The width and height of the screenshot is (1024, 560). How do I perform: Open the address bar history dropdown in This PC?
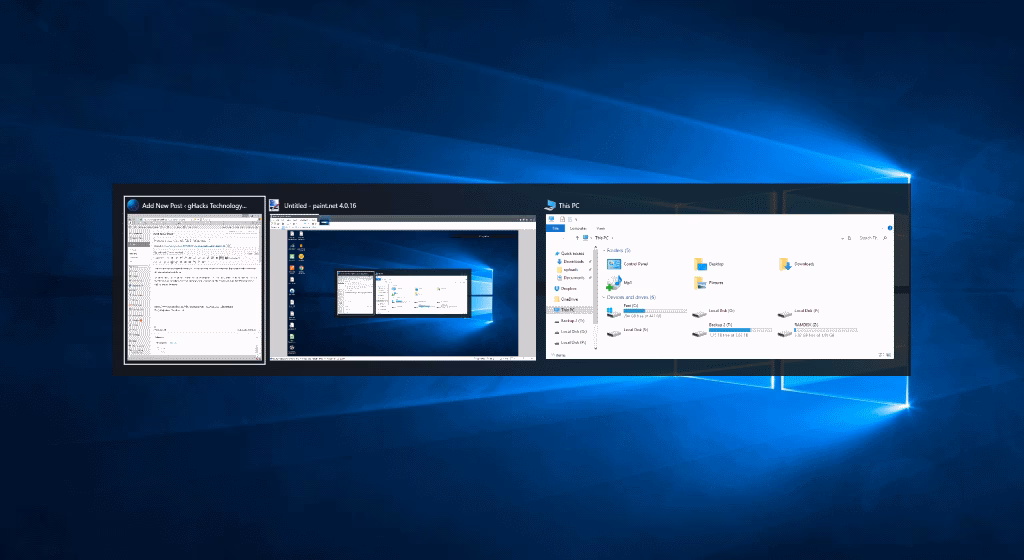(842, 238)
